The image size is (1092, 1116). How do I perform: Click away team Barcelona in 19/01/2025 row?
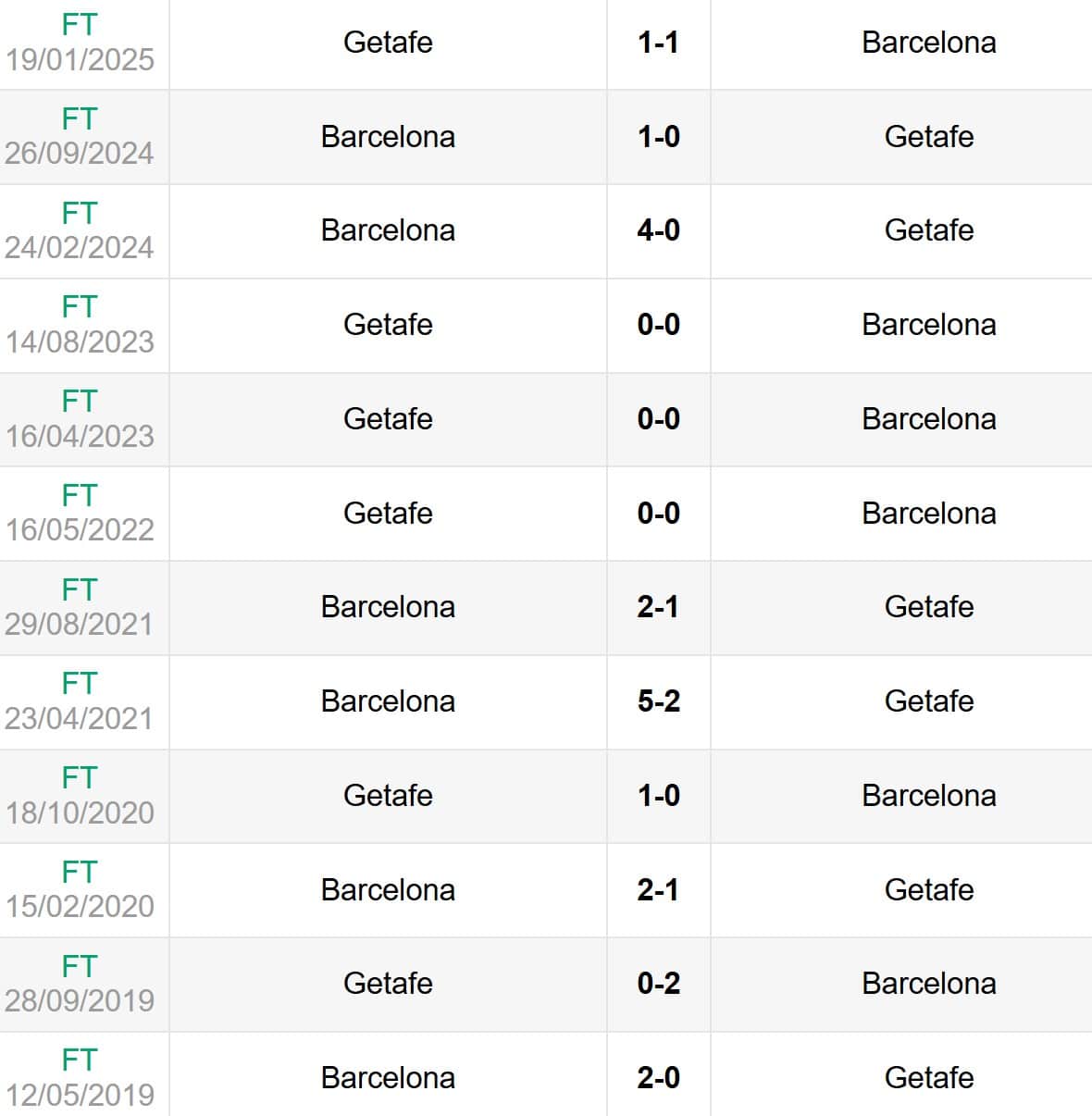click(928, 43)
